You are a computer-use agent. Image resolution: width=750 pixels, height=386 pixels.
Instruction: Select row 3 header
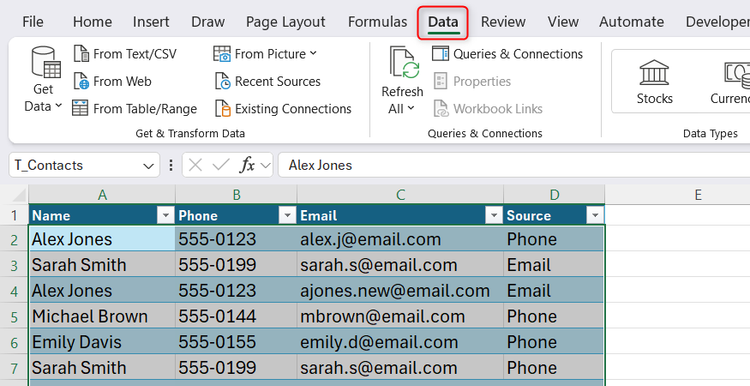click(x=14, y=265)
